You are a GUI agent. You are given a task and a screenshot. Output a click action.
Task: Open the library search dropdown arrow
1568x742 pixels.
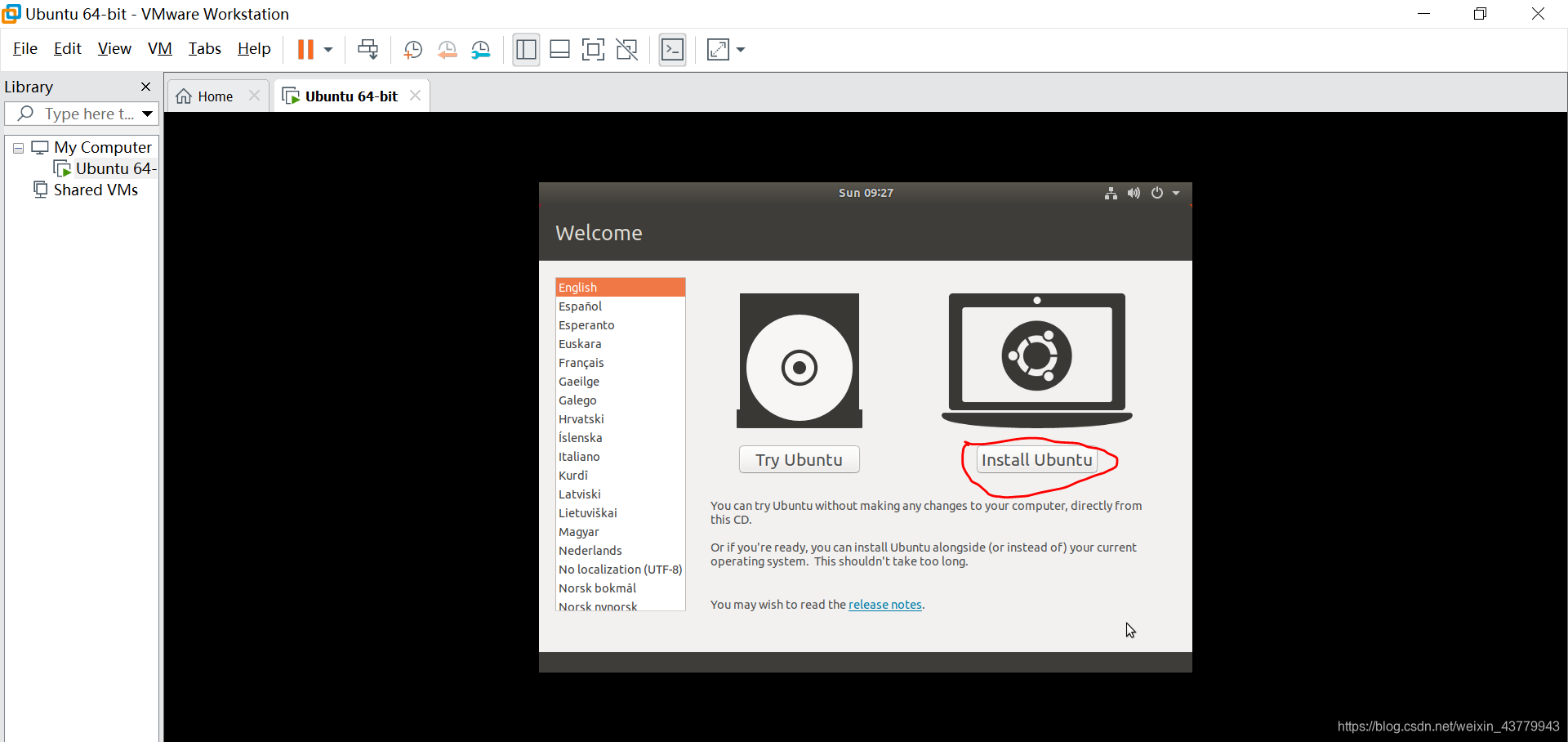tap(148, 114)
